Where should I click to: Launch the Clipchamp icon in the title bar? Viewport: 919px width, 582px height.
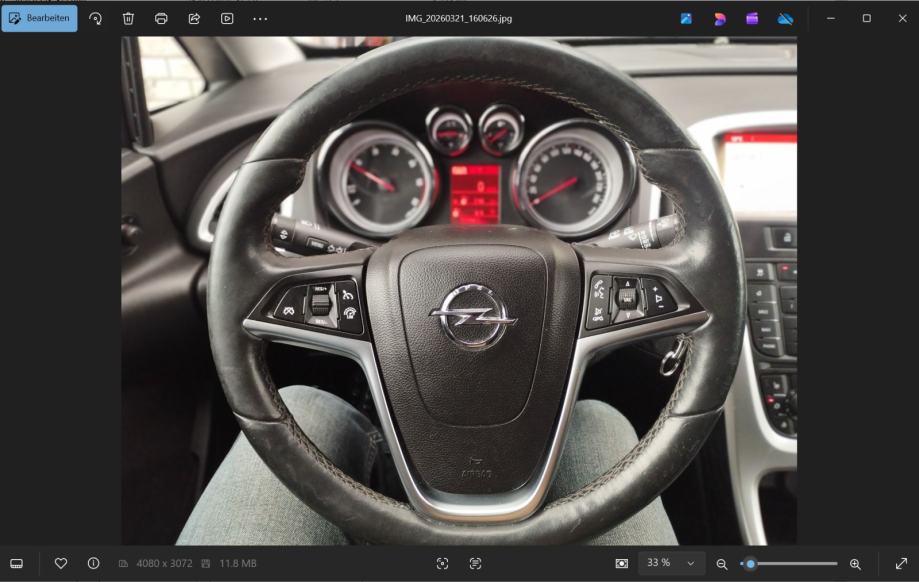point(720,19)
